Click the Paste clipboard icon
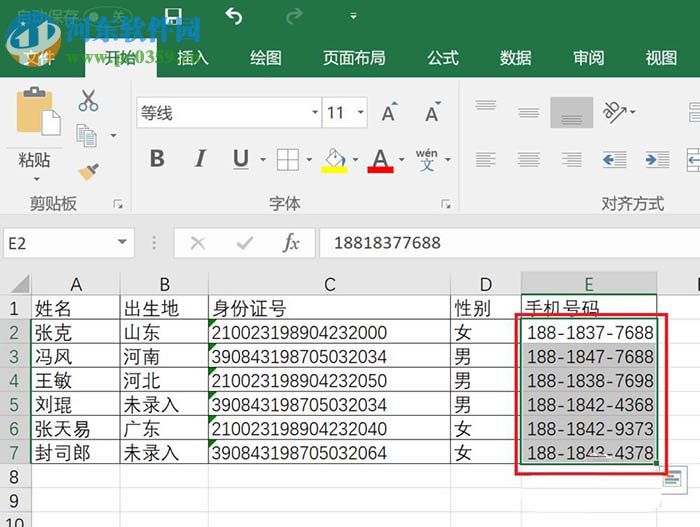This screenshot has height=527, width=700. coord(38,111)
